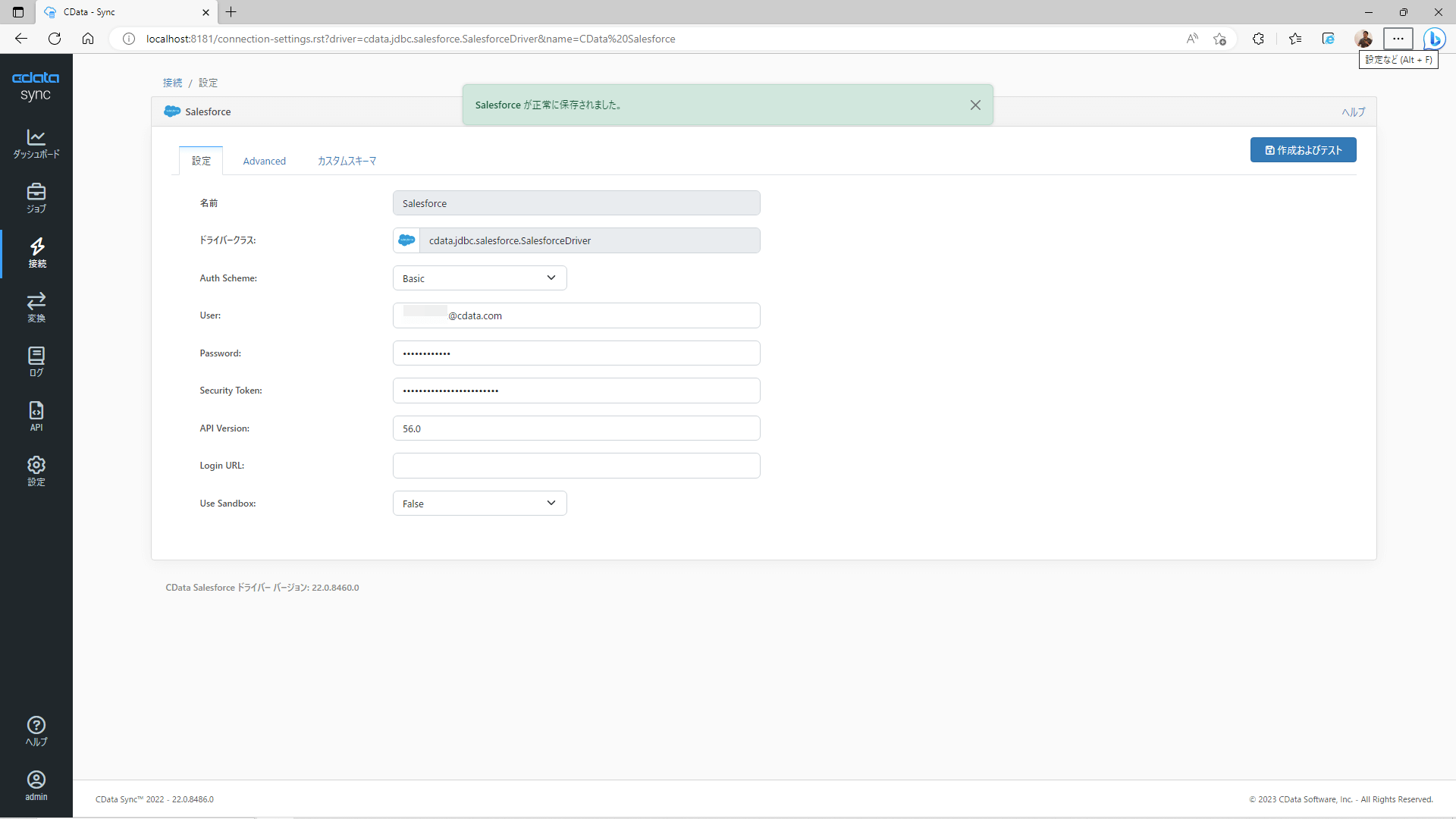This screenshot has height=819, width=1456.
Task: Open the admin user profile icon
Action: point(36,786)
